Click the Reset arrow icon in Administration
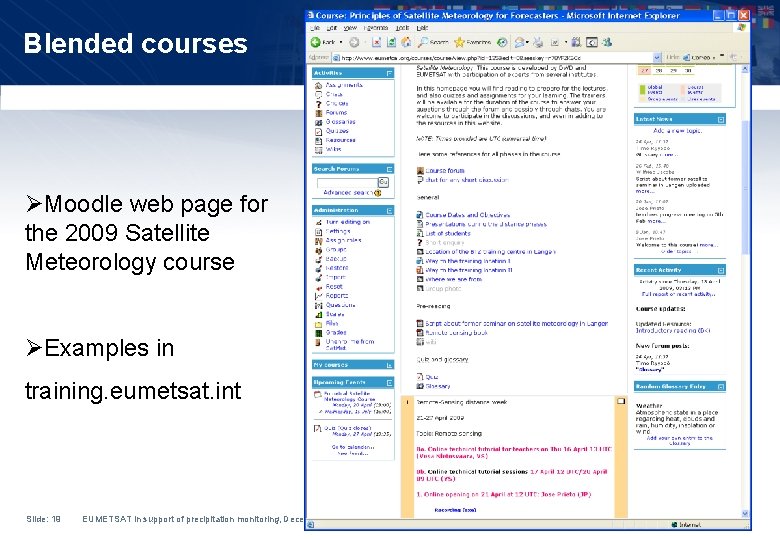 point(318,287)
